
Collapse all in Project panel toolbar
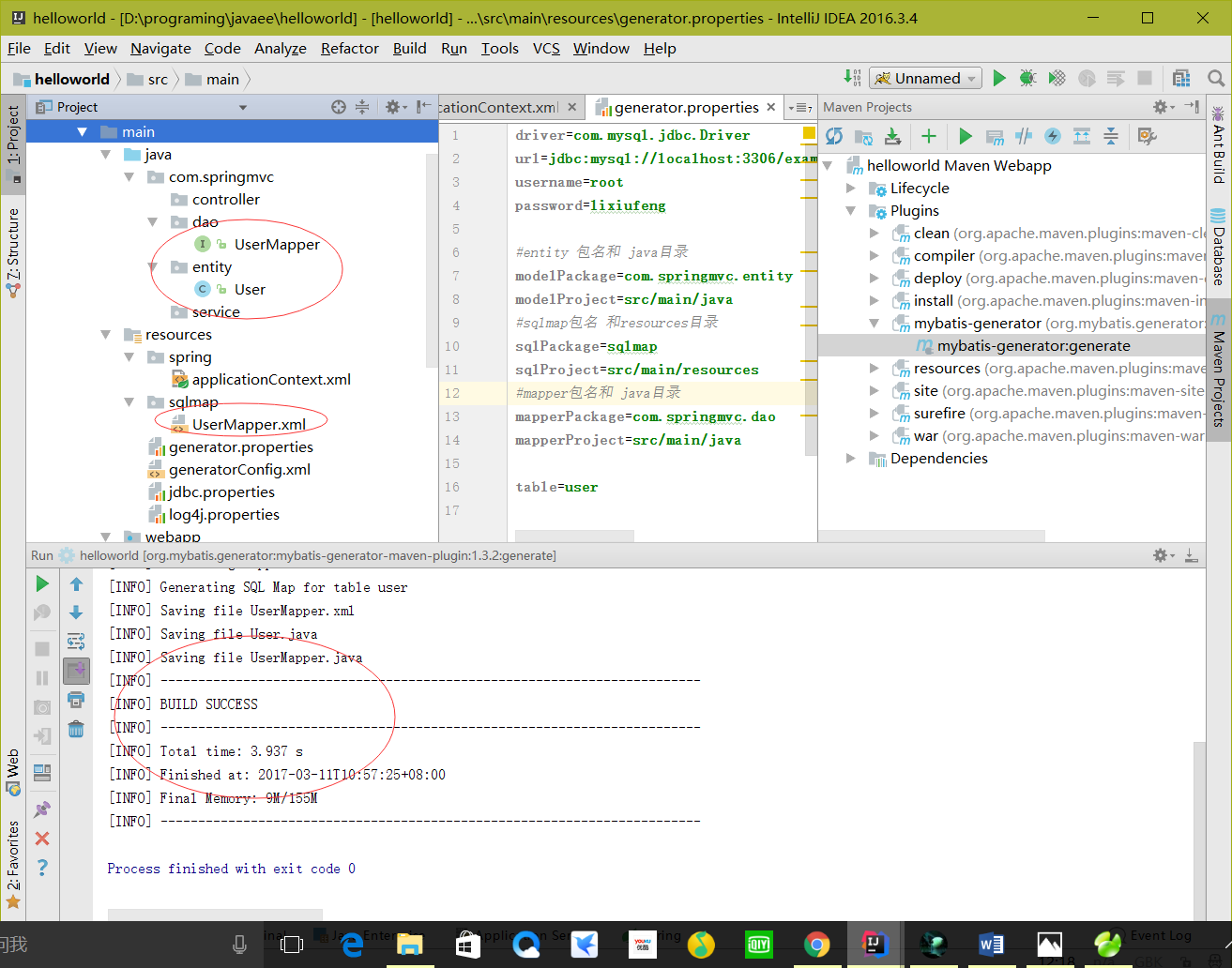click(362, 107)
